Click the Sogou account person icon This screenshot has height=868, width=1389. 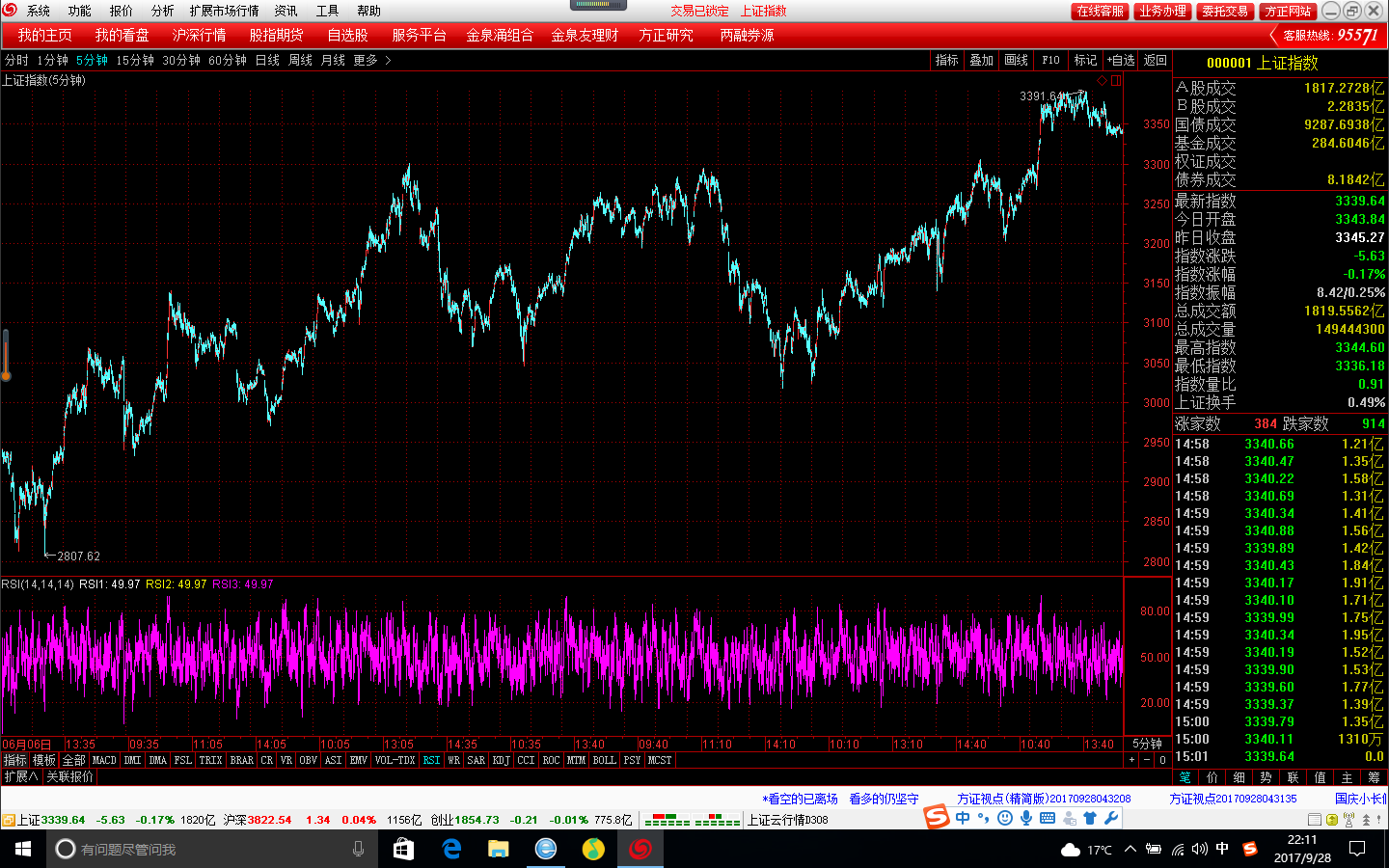point(1069,818)
